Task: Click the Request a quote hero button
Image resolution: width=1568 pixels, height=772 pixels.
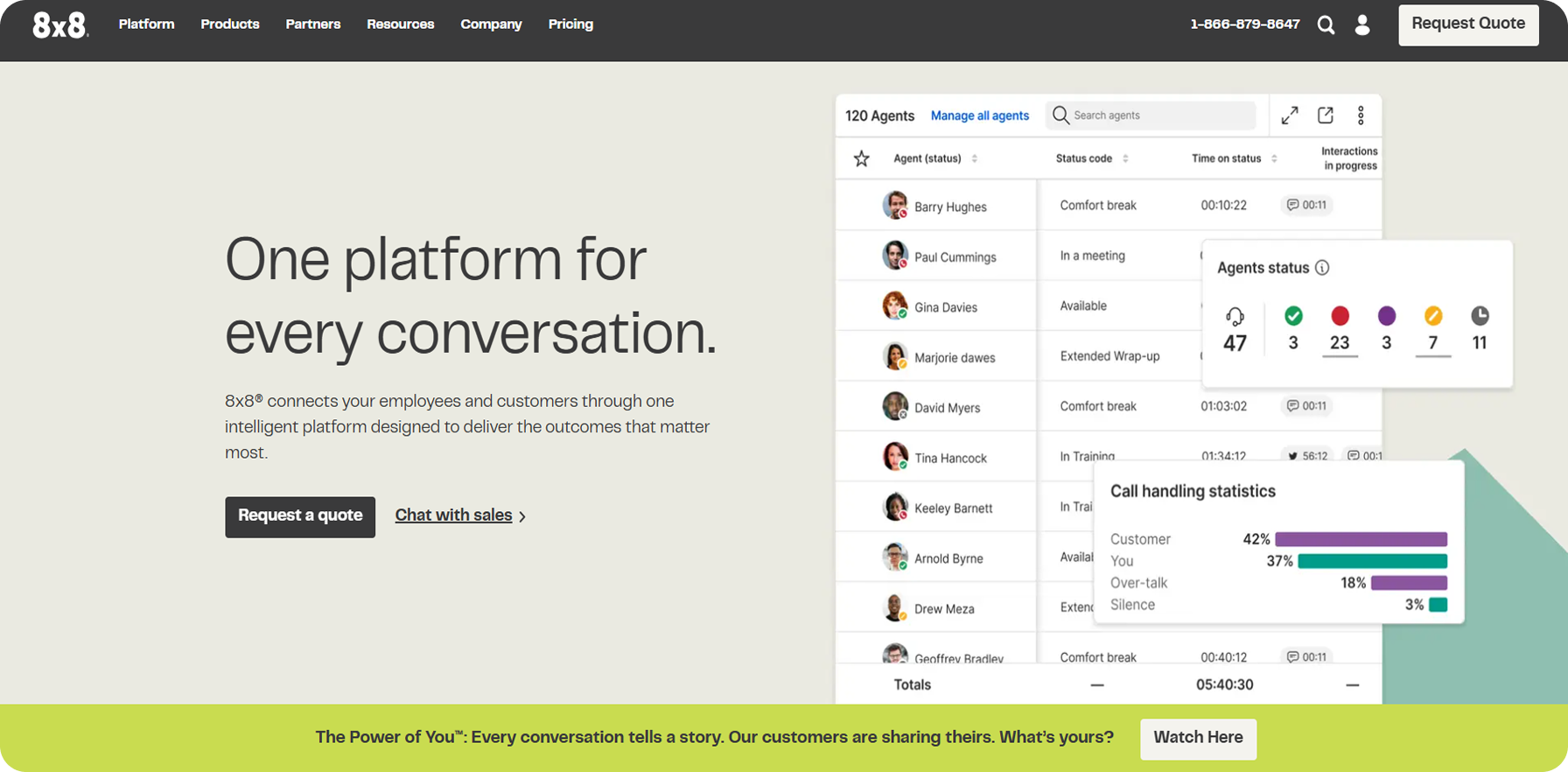Action: coord(300,516)
